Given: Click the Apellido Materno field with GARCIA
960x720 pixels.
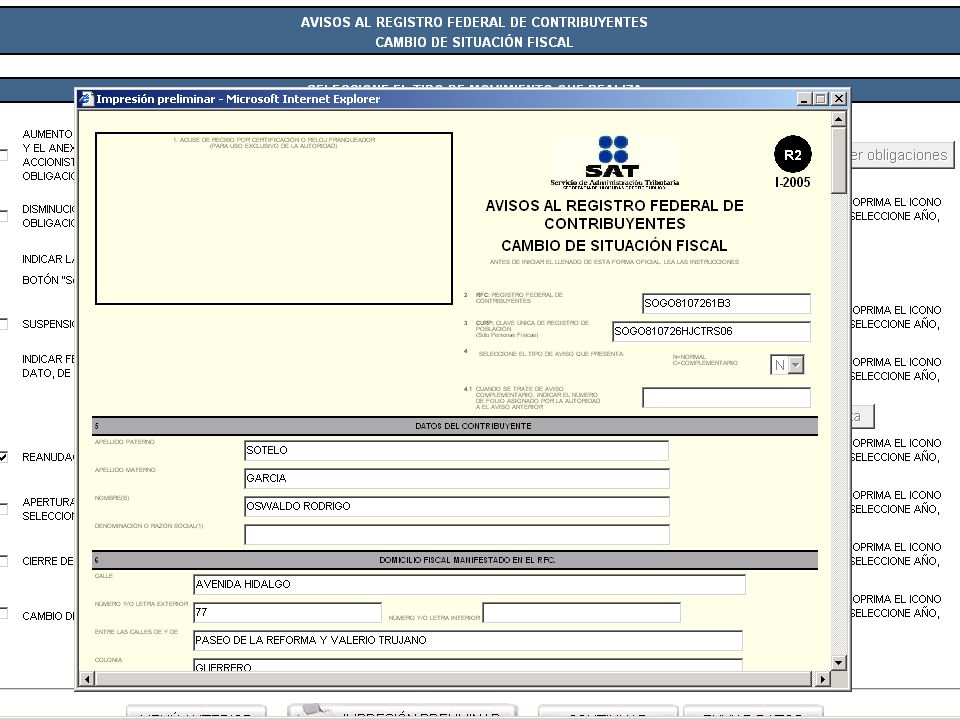Looking at the screenshot, I should coord(456,479).
